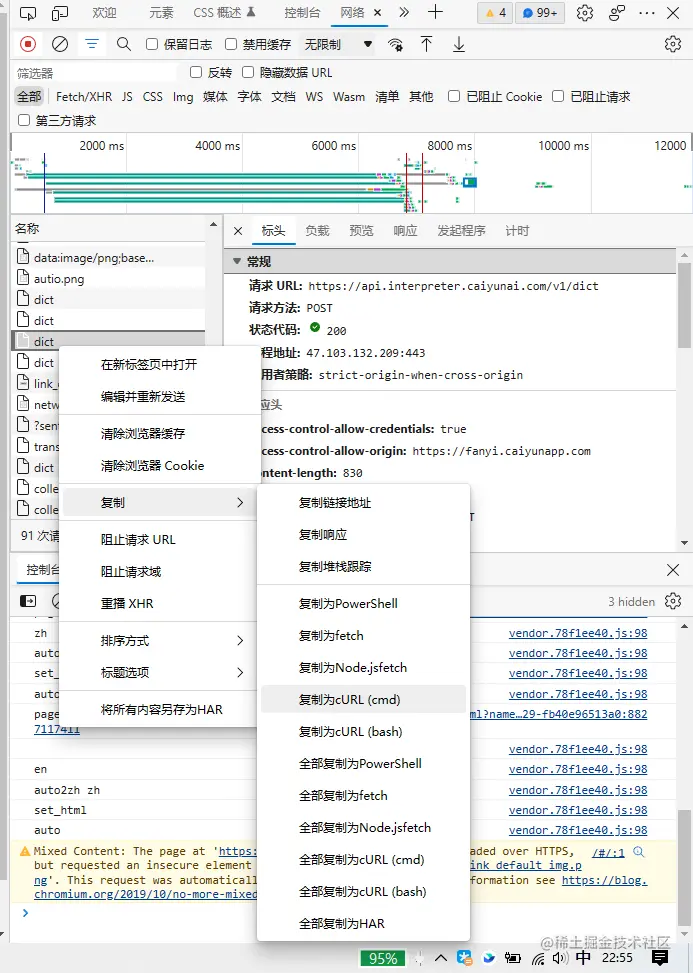This screenshot has width=693, height=973.
Task: Export HAR file download arrow
Action: [458, 44]
